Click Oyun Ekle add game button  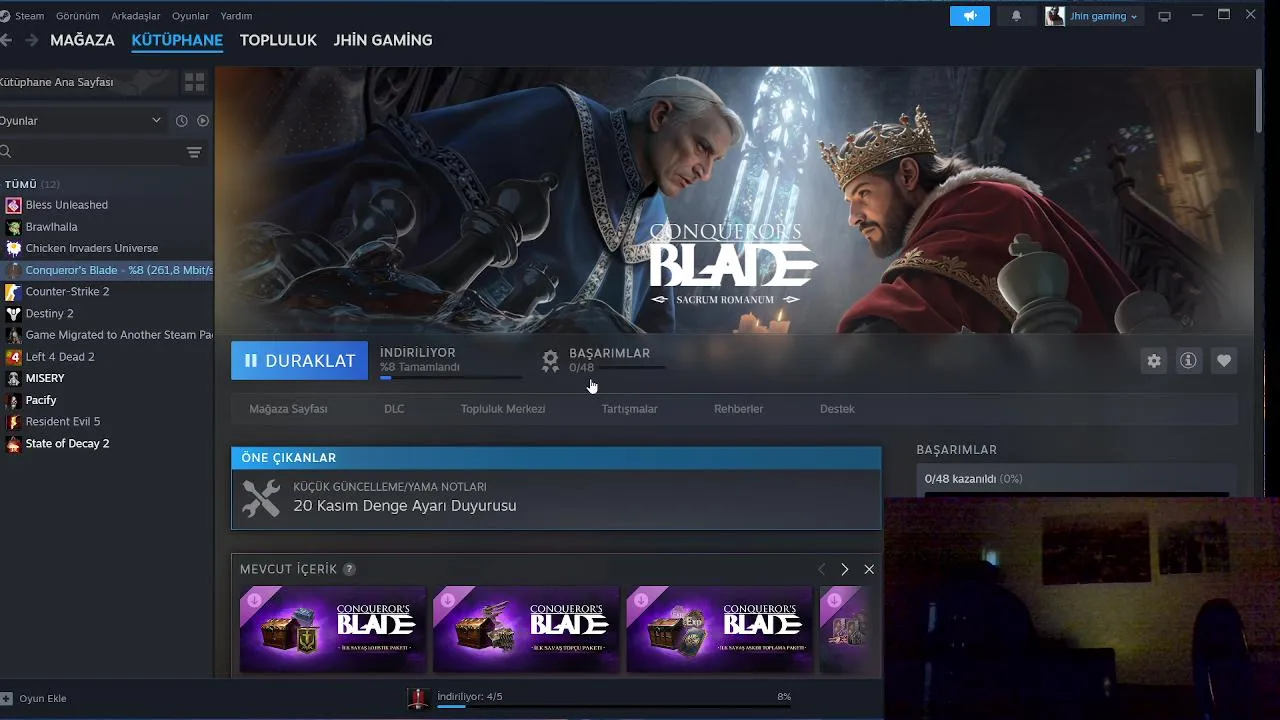(34, 698)
